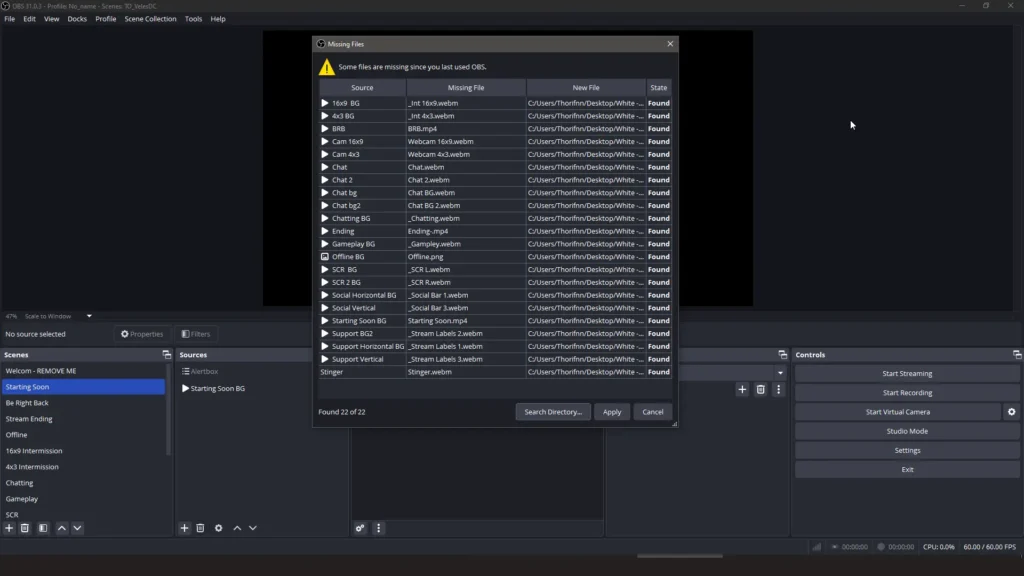Click Search Directory button
The image size is (1024, 576).
click(x=552, y=412)
